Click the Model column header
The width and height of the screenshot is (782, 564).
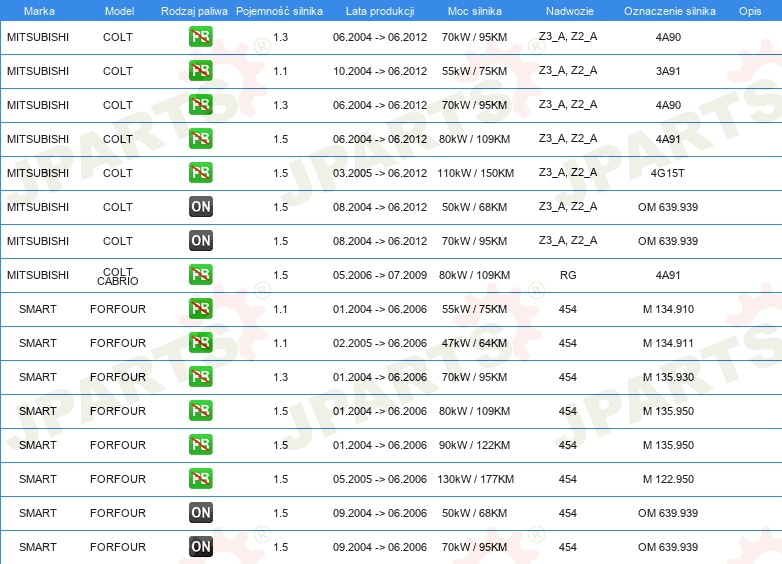[119, 11]
